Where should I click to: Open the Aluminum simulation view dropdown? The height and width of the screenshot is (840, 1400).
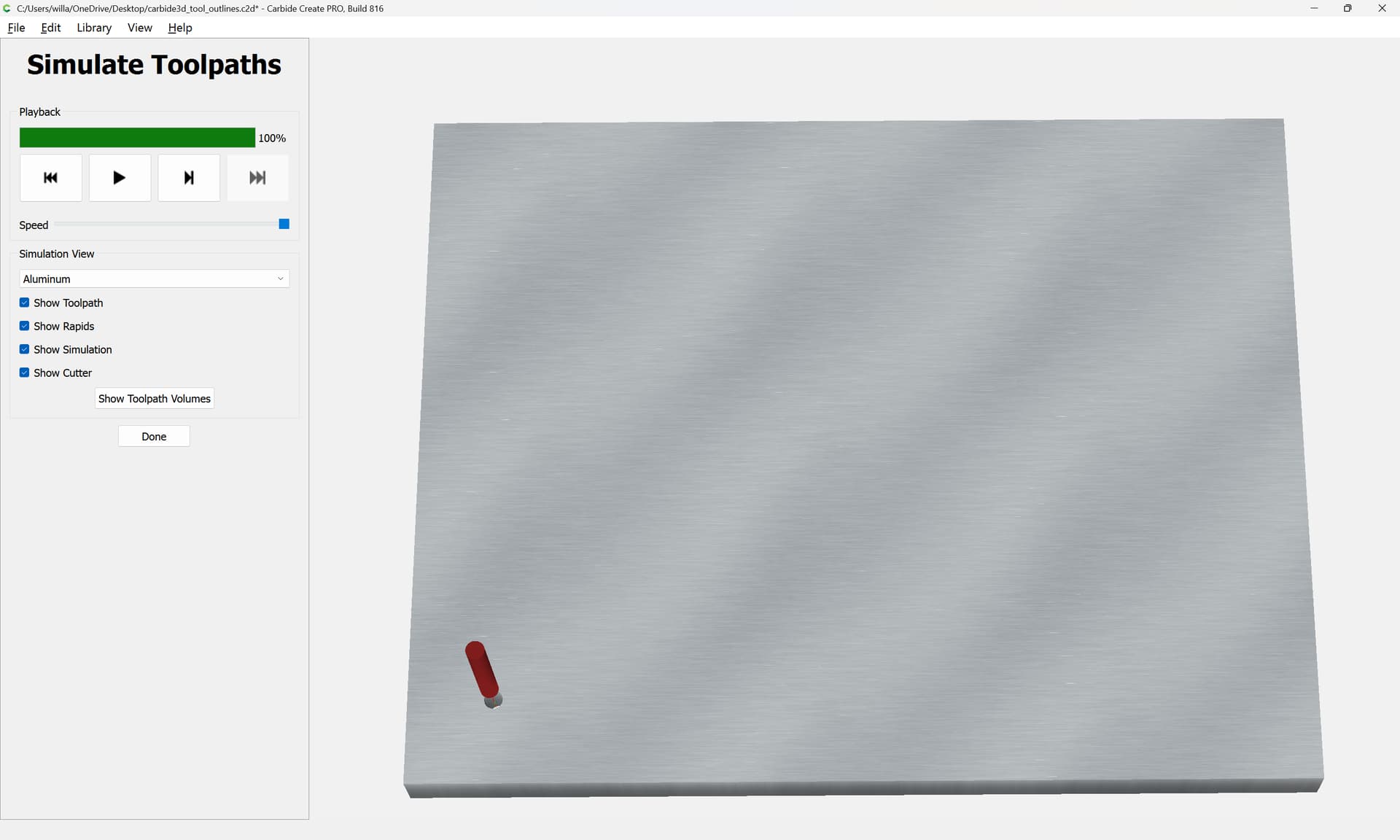tap(154, 279)
